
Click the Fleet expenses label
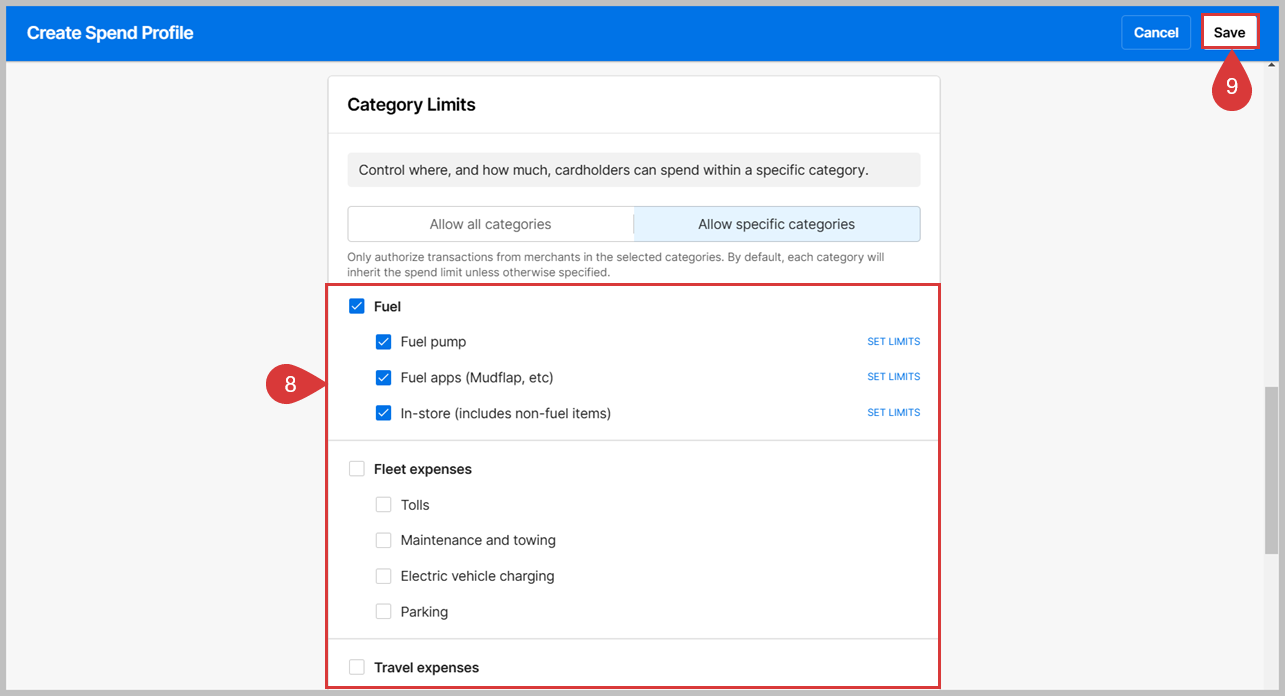423,469
